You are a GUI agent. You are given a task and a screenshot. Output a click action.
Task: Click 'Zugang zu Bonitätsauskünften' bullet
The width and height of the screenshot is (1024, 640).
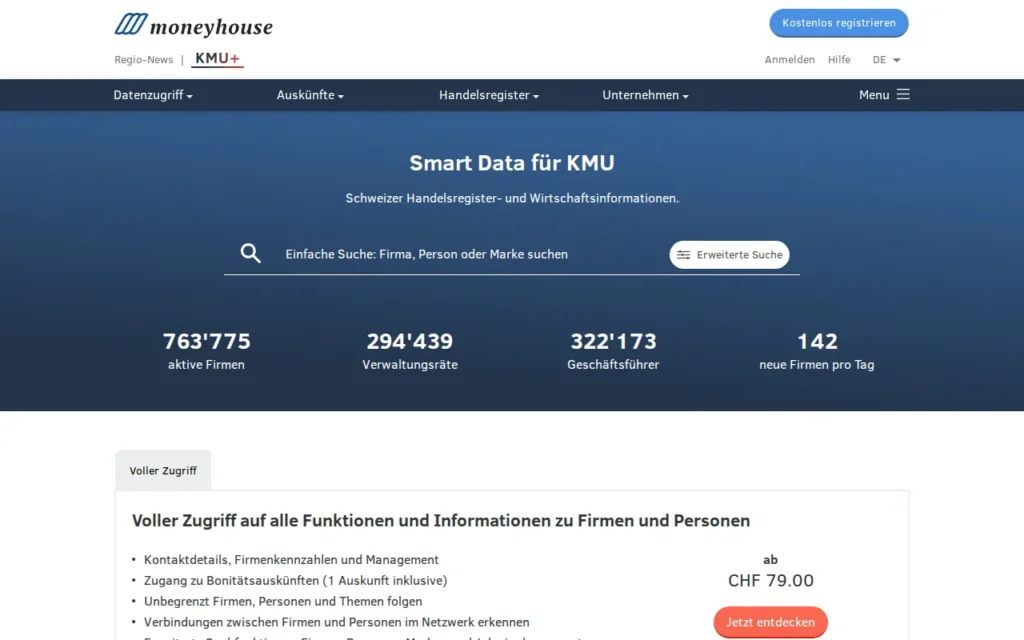tap(295, 581)
